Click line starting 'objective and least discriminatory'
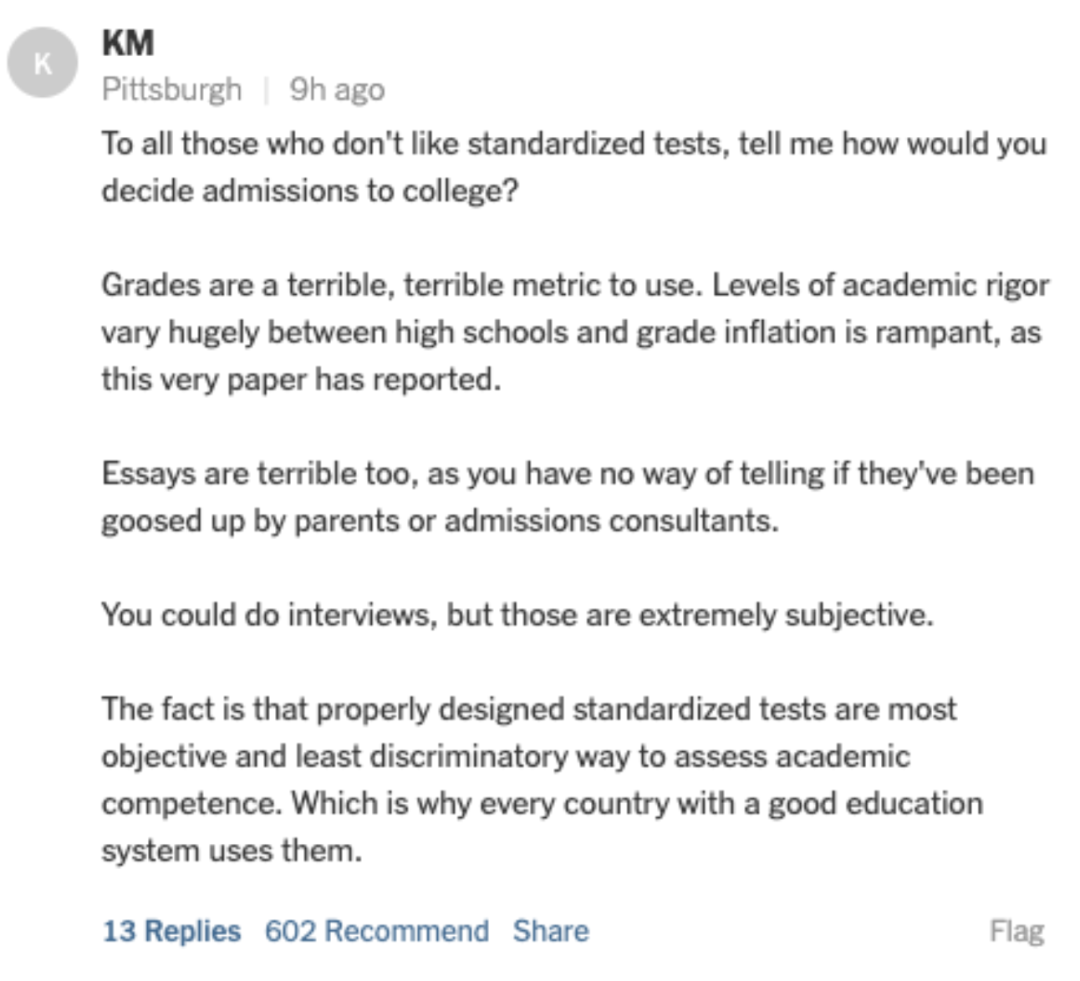The width and height of the screenshot is (1080, 981). [506, 756]
